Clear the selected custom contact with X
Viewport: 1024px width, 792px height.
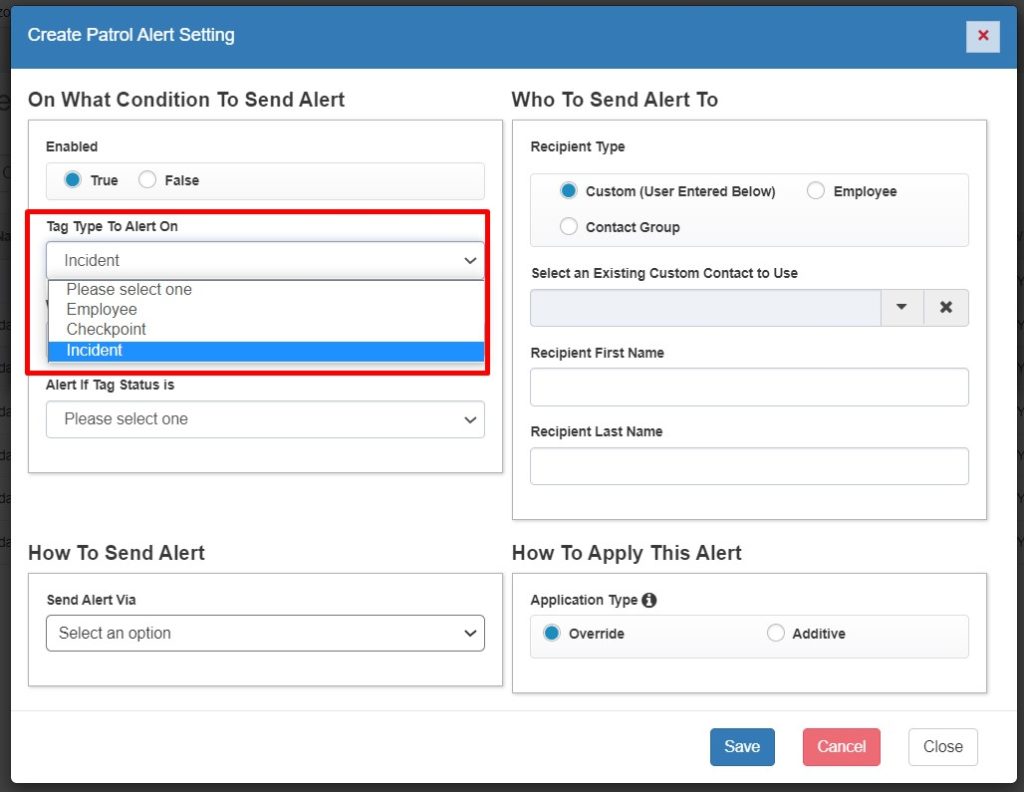point(946,308)
